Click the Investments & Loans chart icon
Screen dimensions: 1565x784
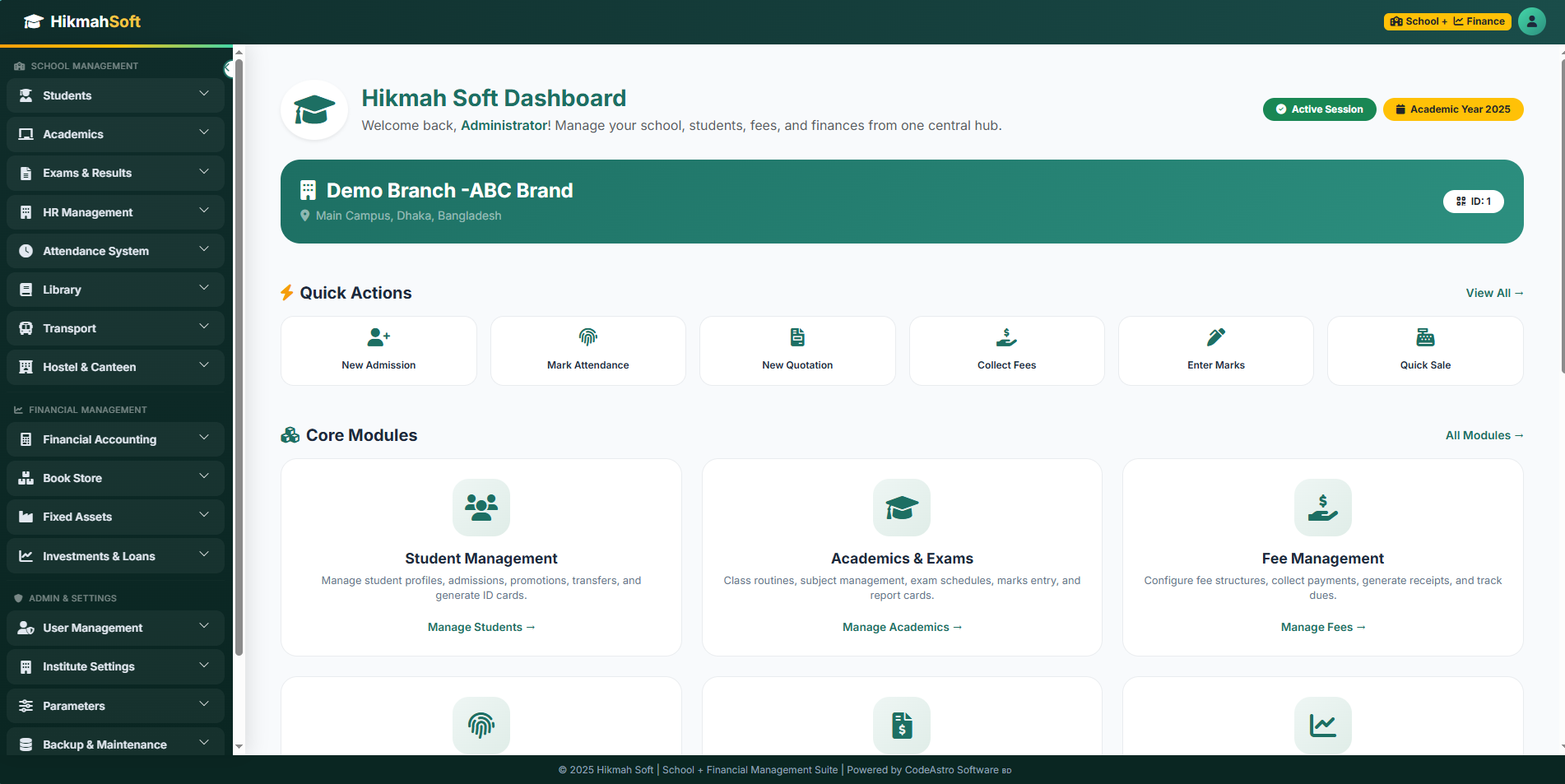[x=26, y=556]
